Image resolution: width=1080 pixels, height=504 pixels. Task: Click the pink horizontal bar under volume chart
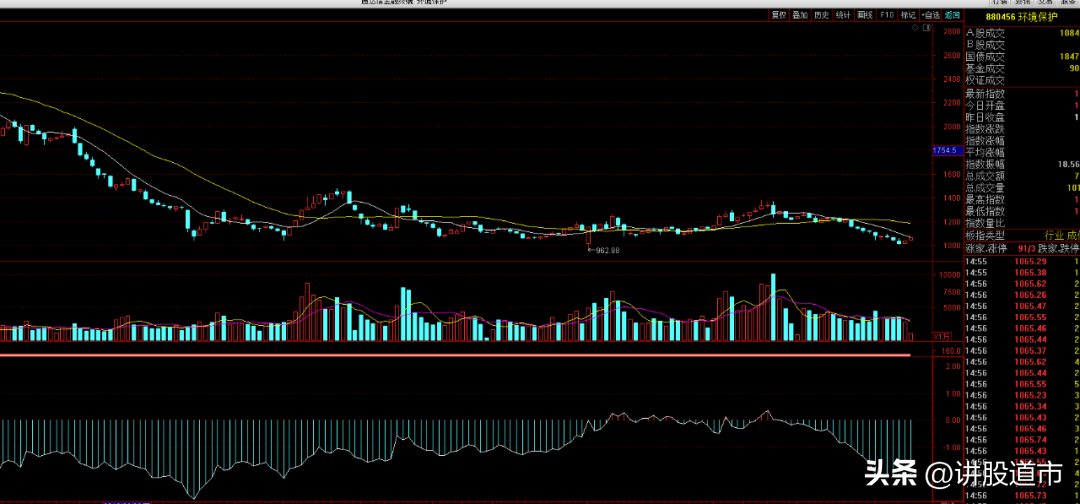pos(455,355)
